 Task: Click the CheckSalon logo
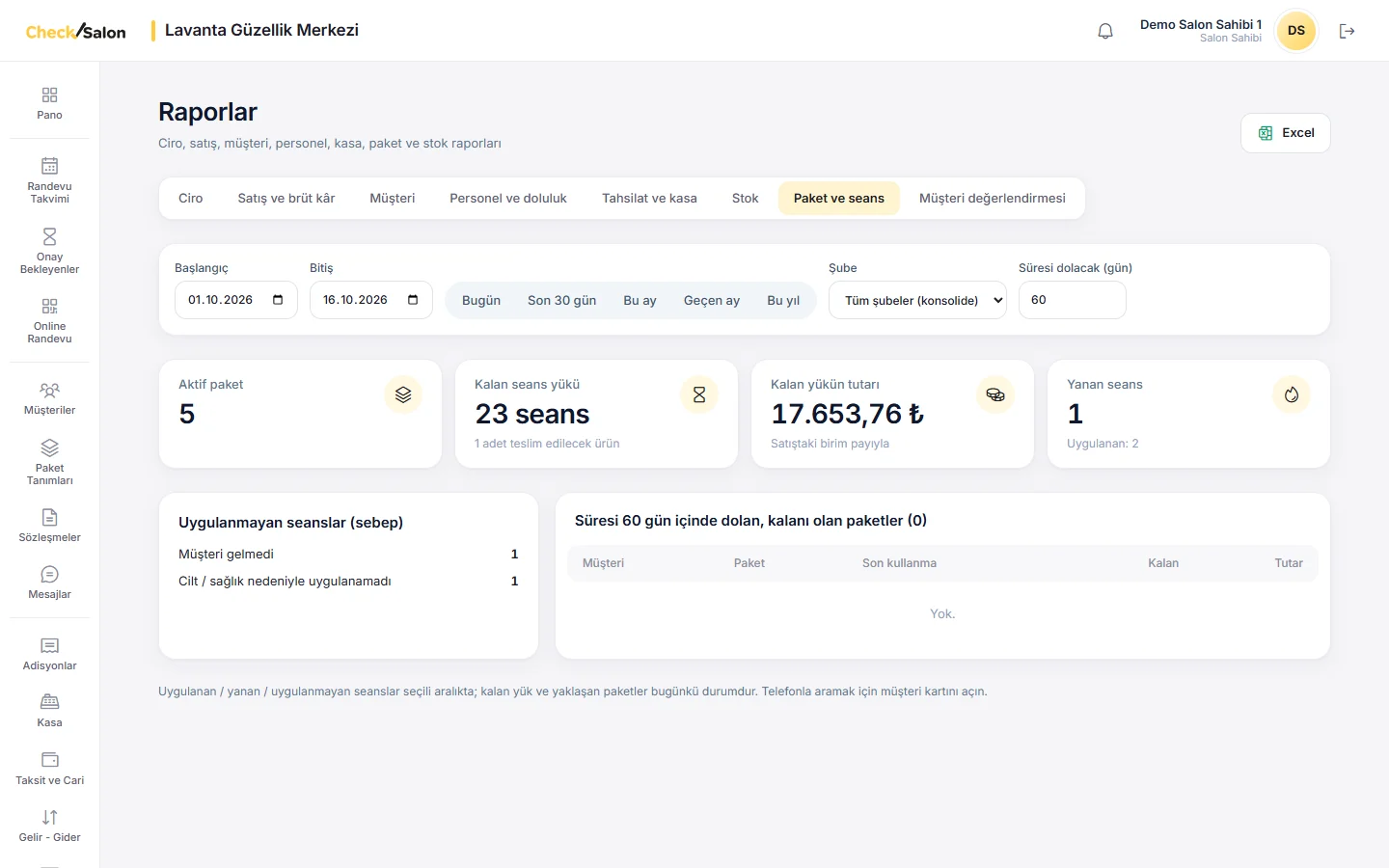[x=75, y=31]
